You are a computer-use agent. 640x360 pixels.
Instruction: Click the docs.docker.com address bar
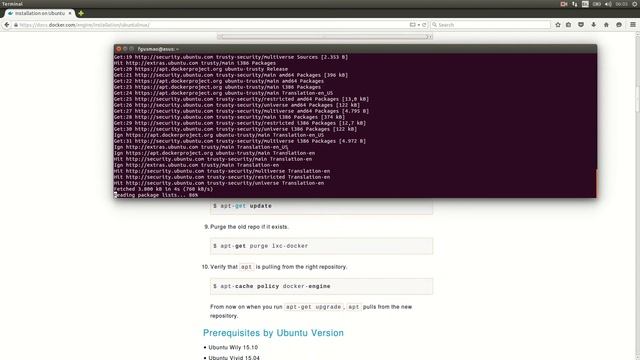[212, 25]
